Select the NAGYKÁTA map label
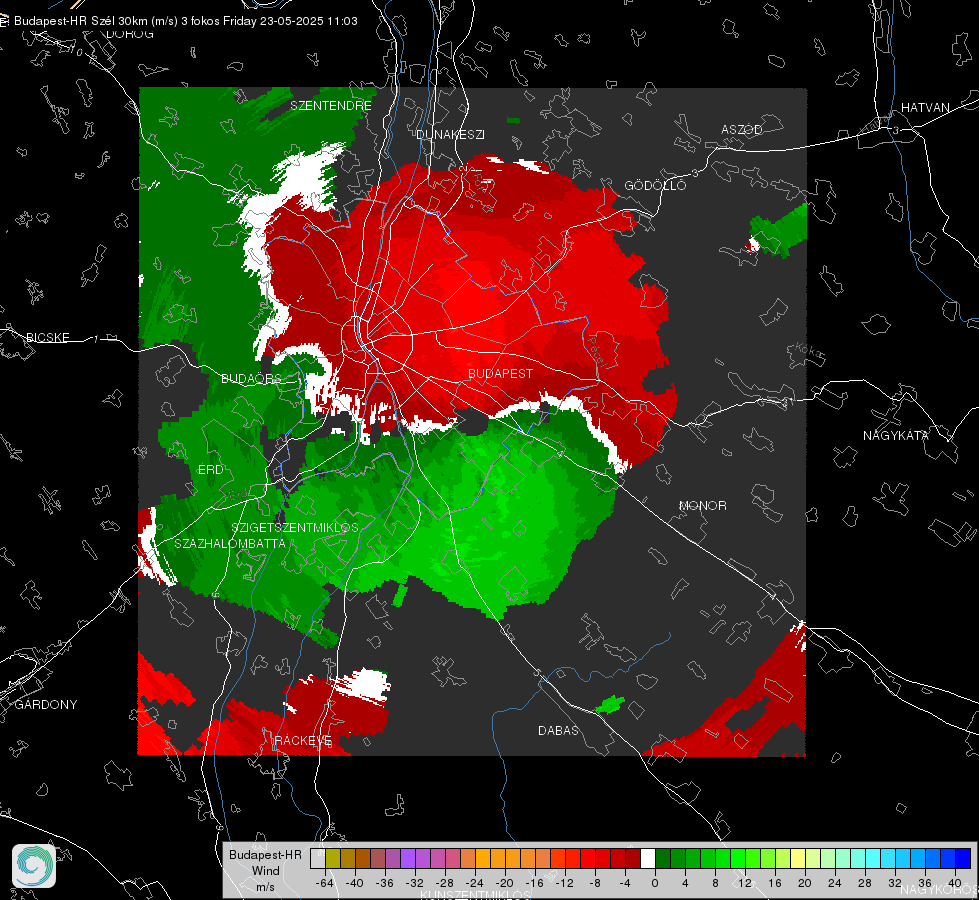 pyautogui.click(x=896, y=436)
